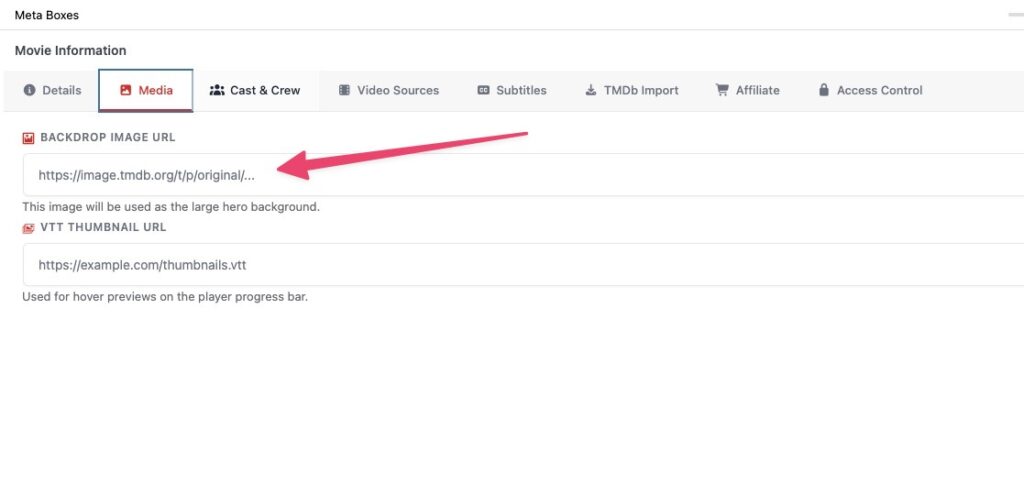The width and height of the screenshot is (1024, 496).
Task: Click the download icon for TMDb Import
Action: tap(591, 90)
